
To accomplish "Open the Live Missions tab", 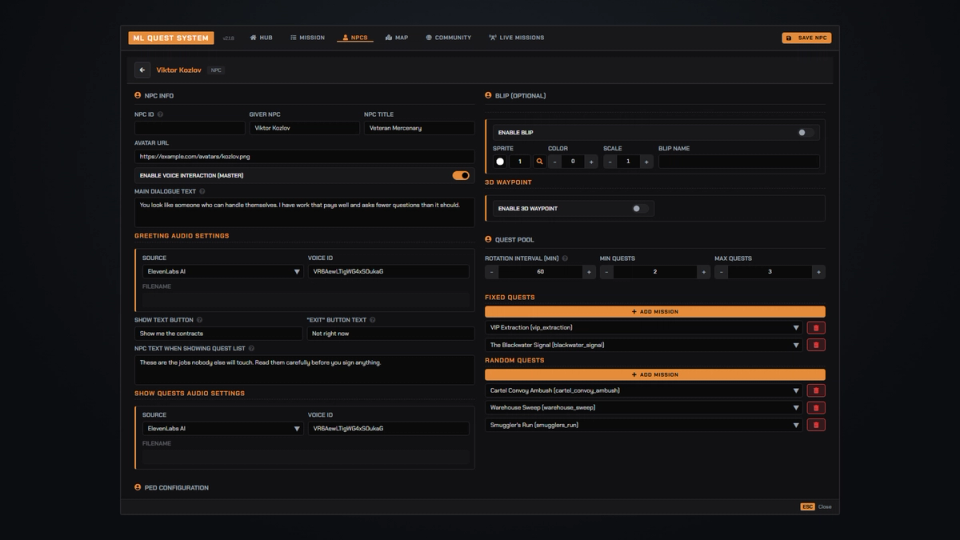I will click(x=516, y=37).
